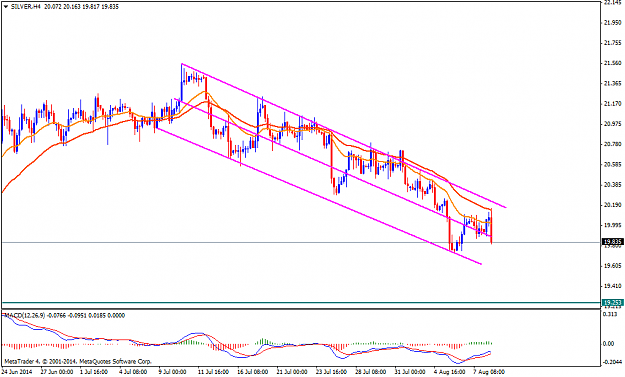Click the 19.995 price scale label
Screen dimensions: 625x377
613,225
